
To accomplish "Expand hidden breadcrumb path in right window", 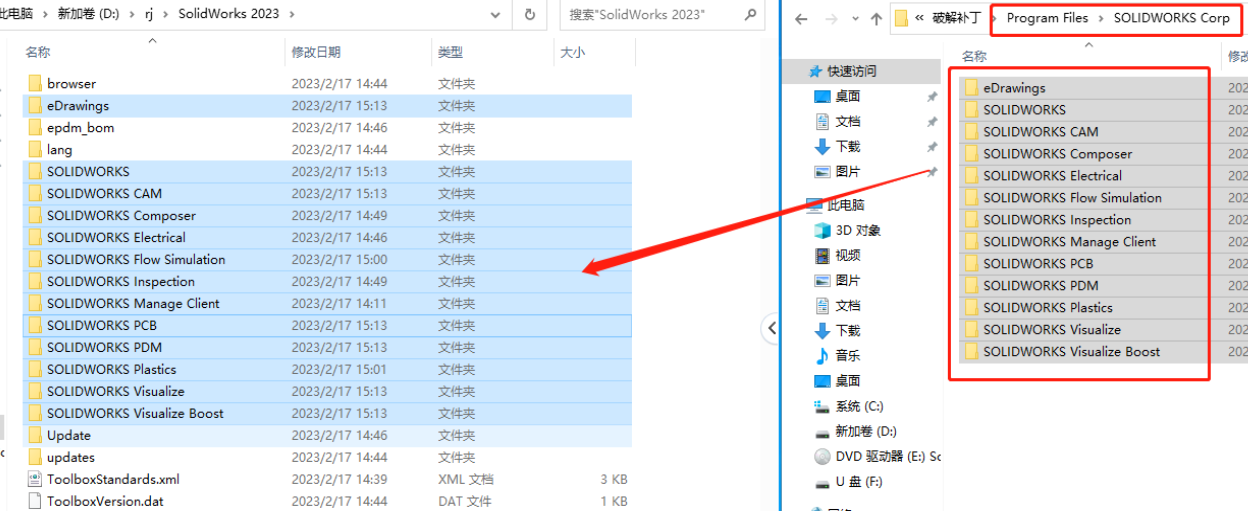I will (x=919, y=18).
